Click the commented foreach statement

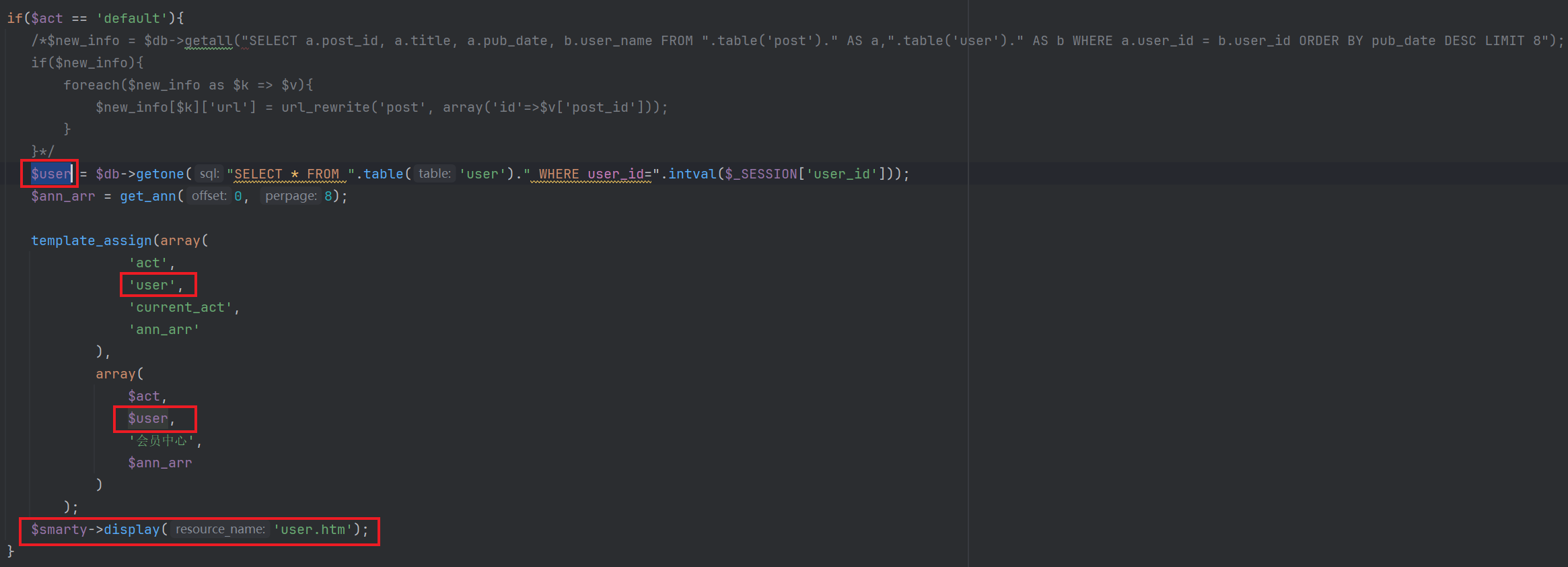tap(188, 85)
